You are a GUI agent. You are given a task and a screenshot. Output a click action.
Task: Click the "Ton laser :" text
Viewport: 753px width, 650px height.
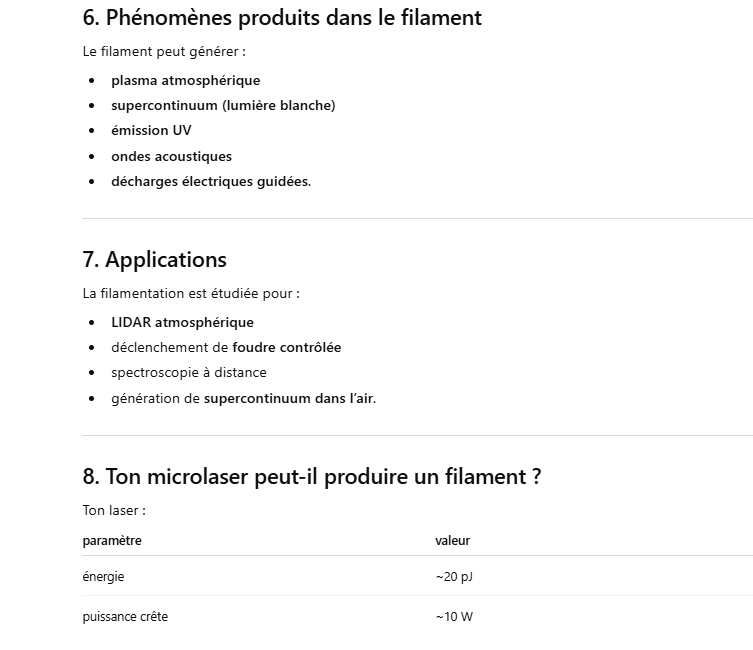pos(114,510)
